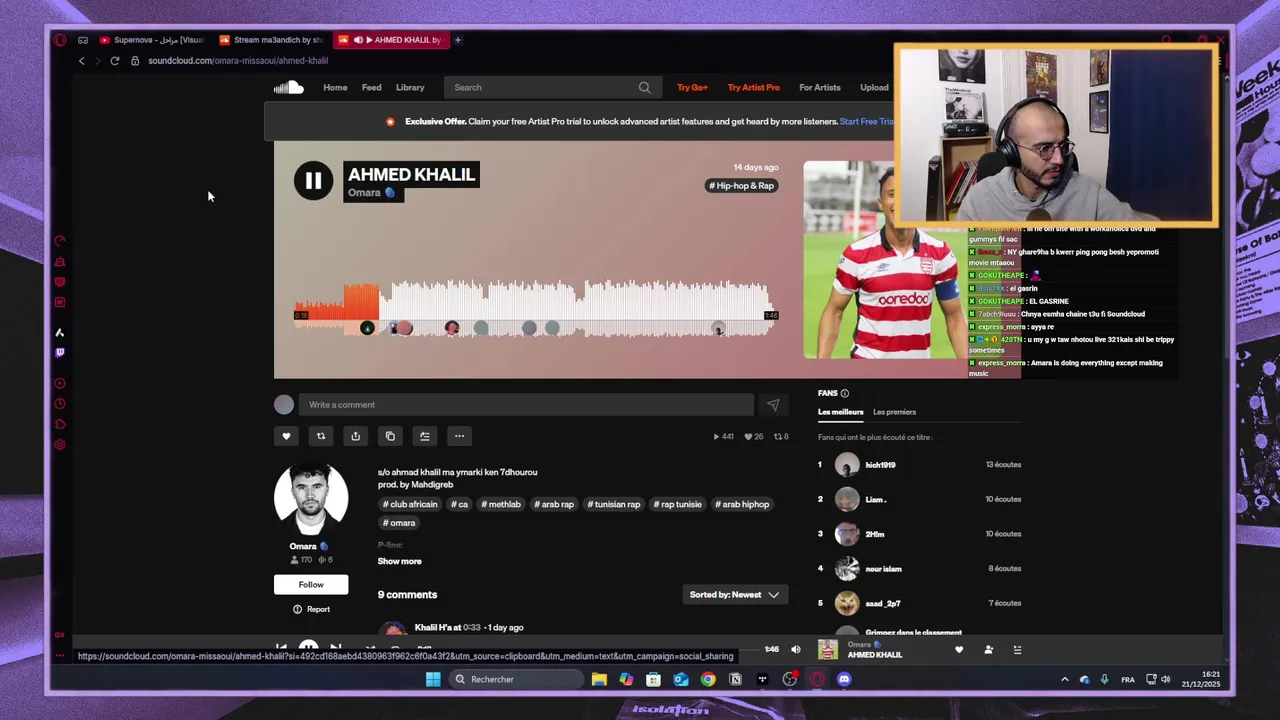Click the Omara artist name in the header
Viewport: 1280px width, 720px height.
[364, 193]
